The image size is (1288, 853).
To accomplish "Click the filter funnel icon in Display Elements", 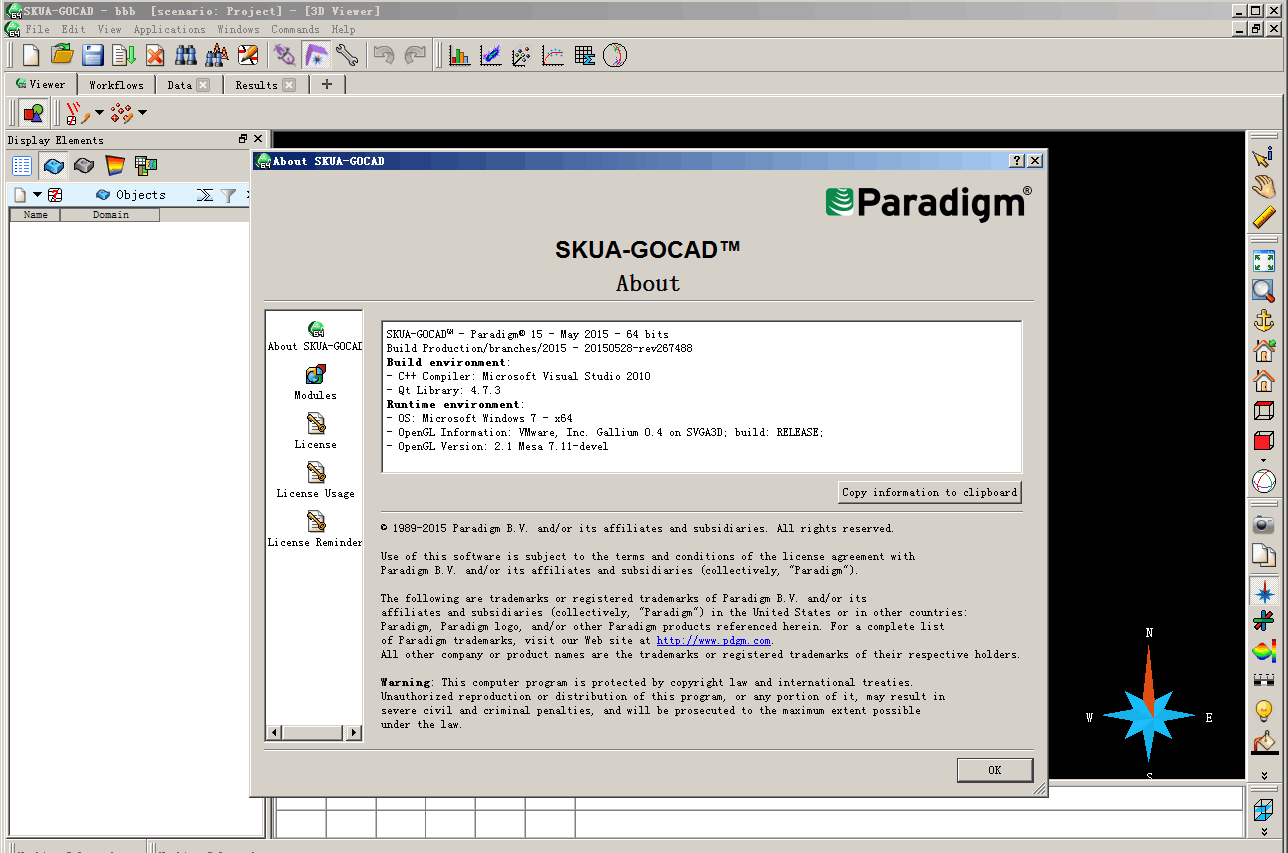I will click(228, 195).
